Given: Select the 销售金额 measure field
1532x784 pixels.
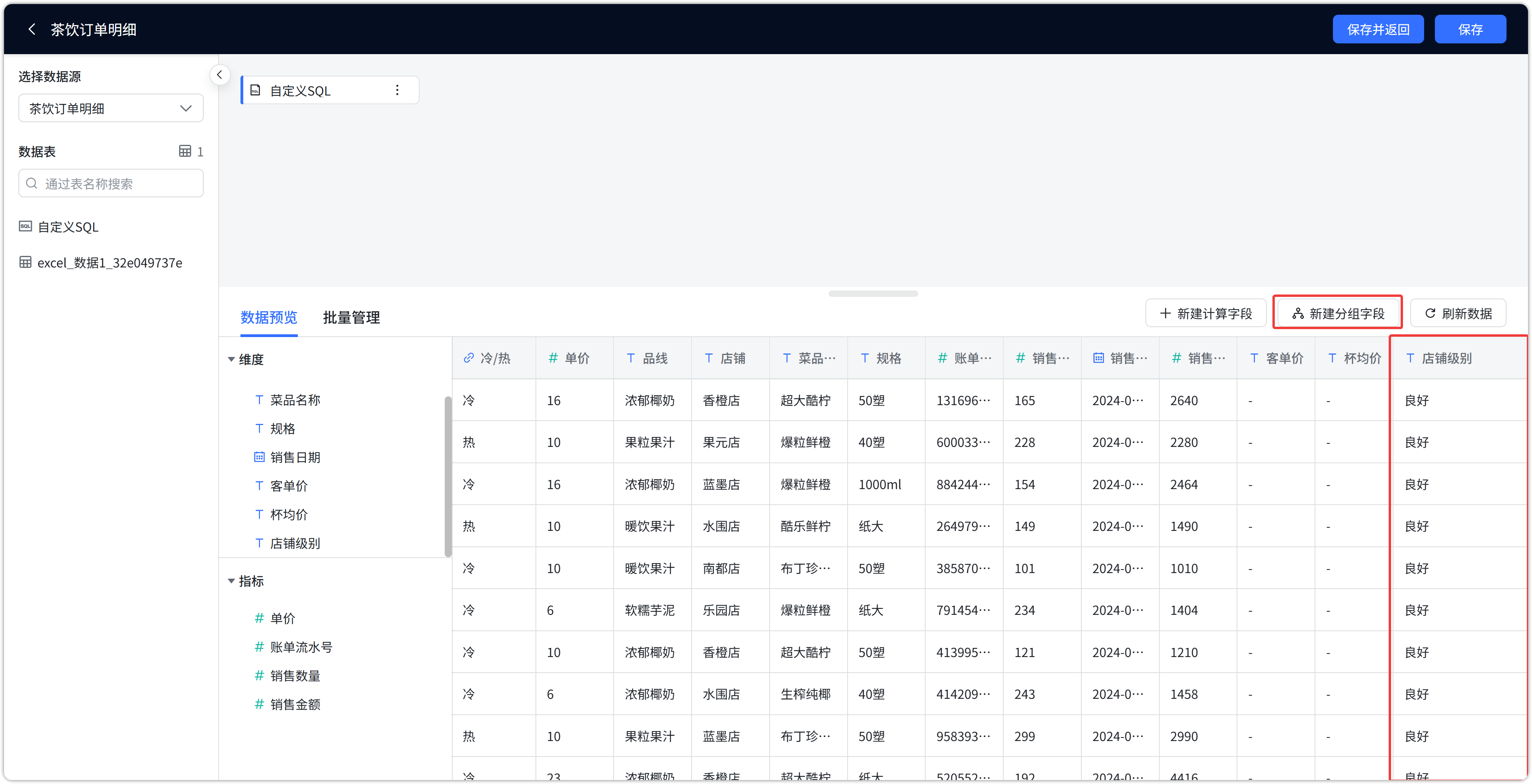Looking at the screenshot, I should (295, 704).
